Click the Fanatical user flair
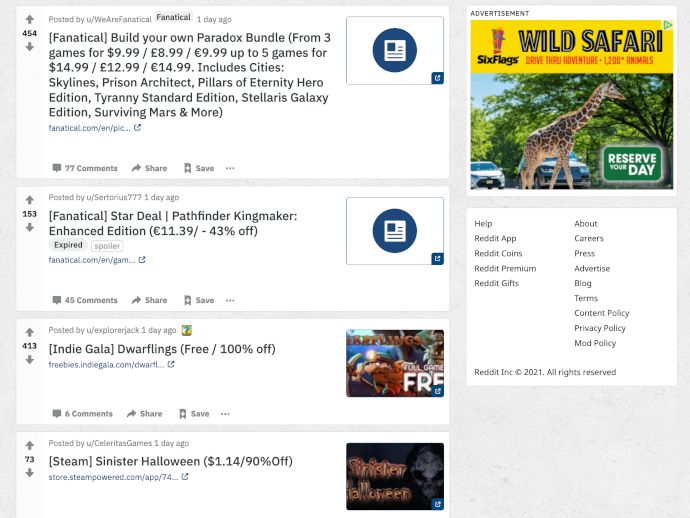Screen dimensions: 690x518 [x=174, y=17]
